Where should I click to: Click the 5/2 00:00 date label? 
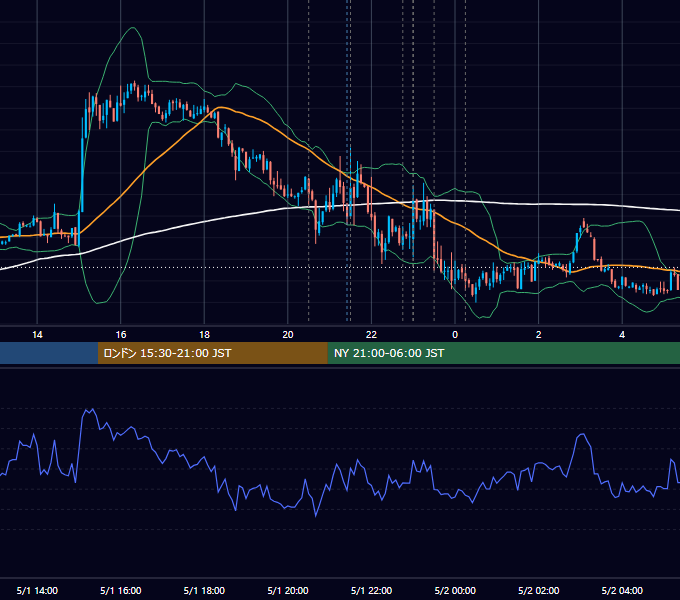pyautogui.click(x=455, y=590)
